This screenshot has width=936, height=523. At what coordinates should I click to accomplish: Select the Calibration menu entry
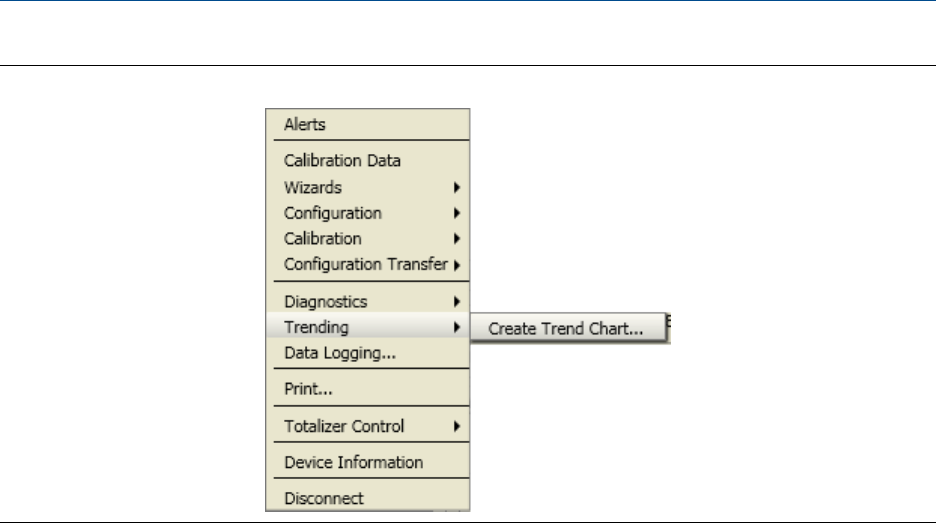323,239
